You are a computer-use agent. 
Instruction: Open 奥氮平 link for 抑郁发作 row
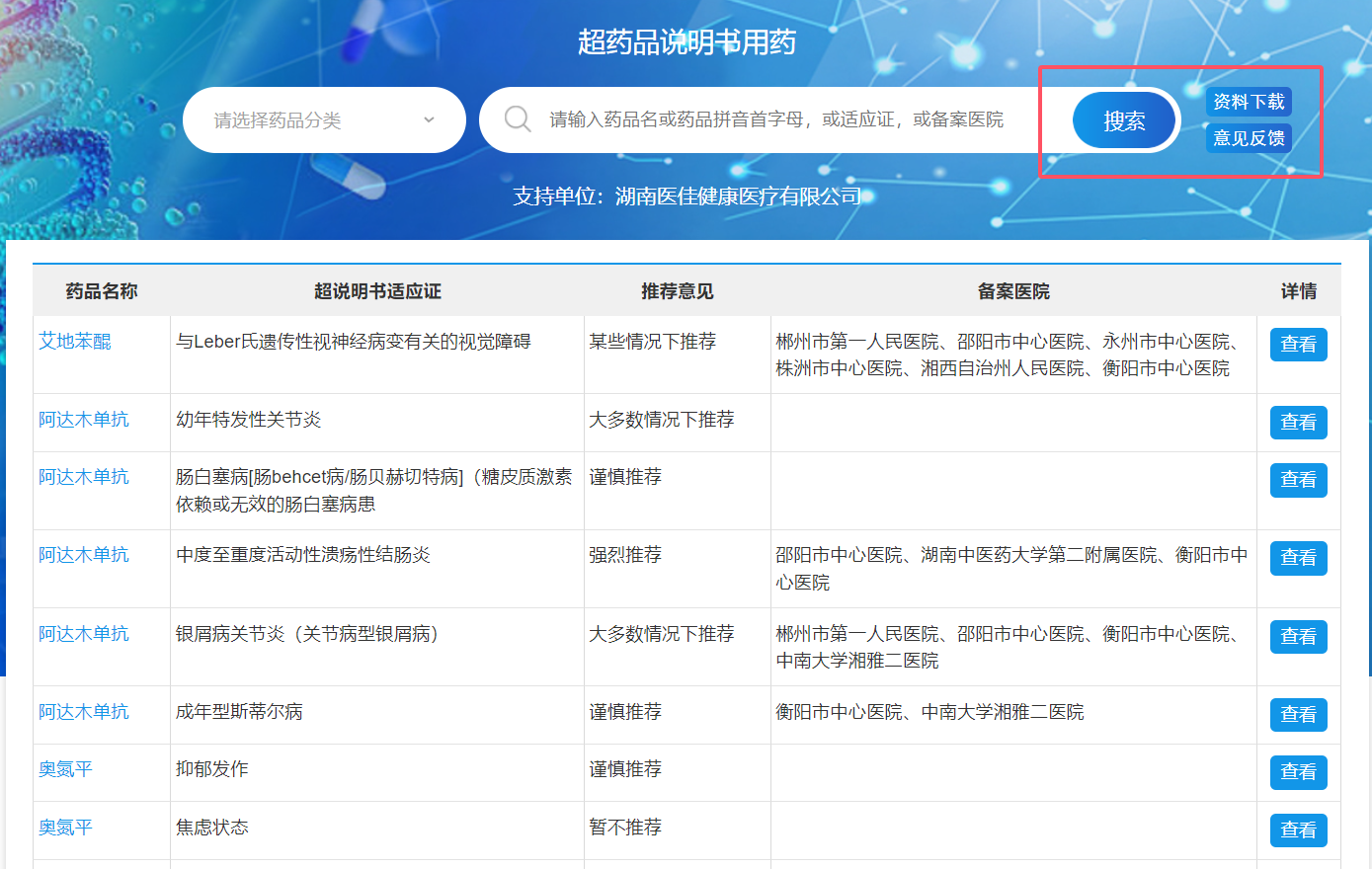[x=65, y=769]
